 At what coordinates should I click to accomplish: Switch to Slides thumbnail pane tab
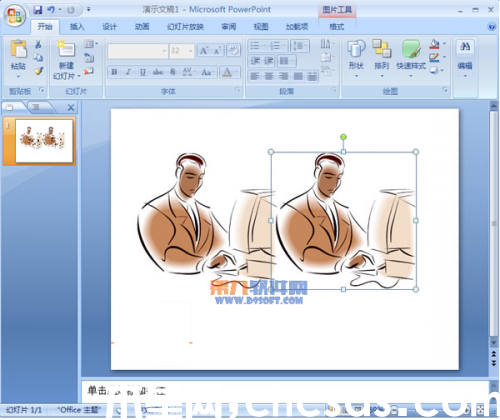pos(10,107)
